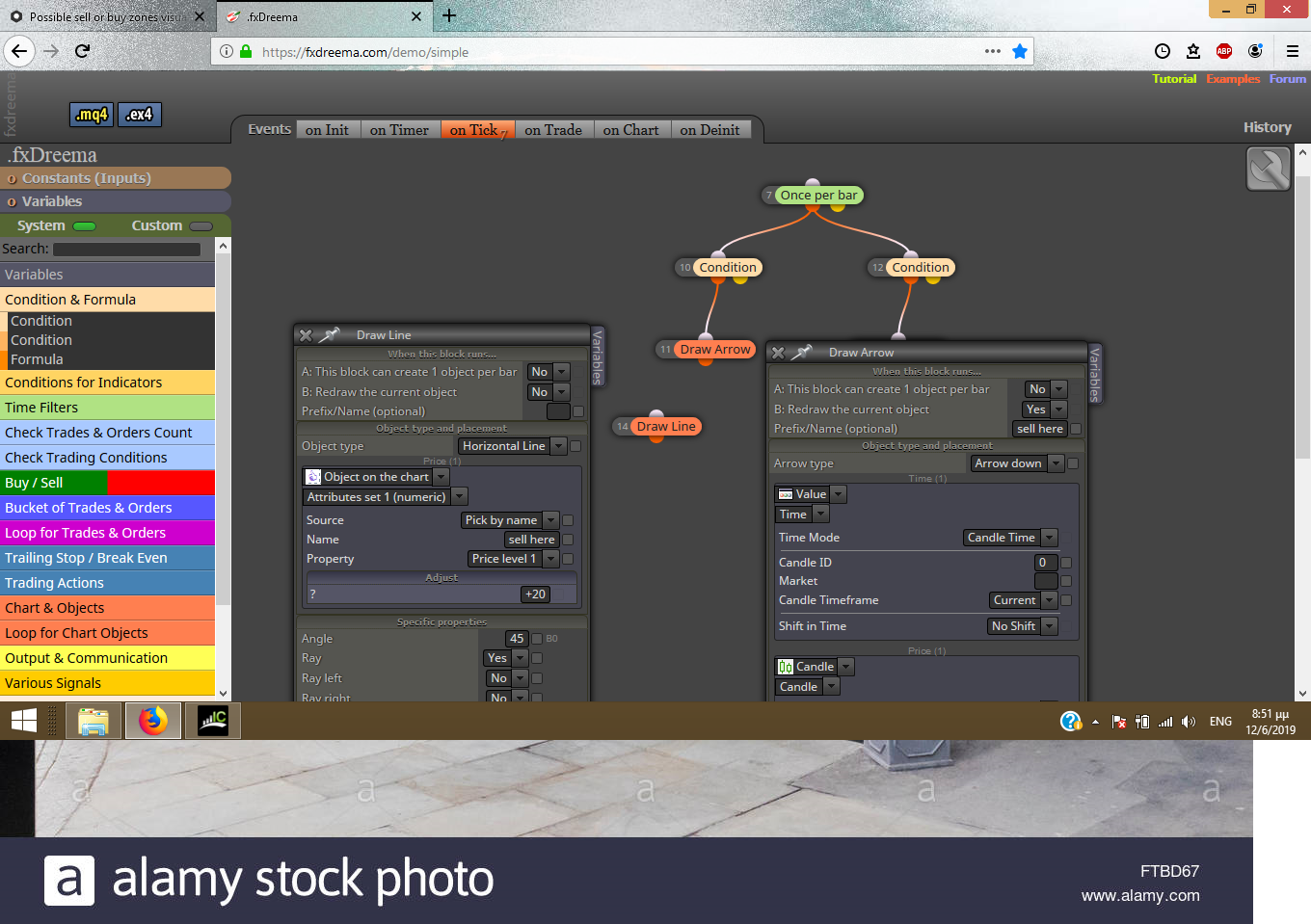Viewport: 1311px width, 924px height.
Task: Open File Explorer from the taskbar
Action: [94, 721]
